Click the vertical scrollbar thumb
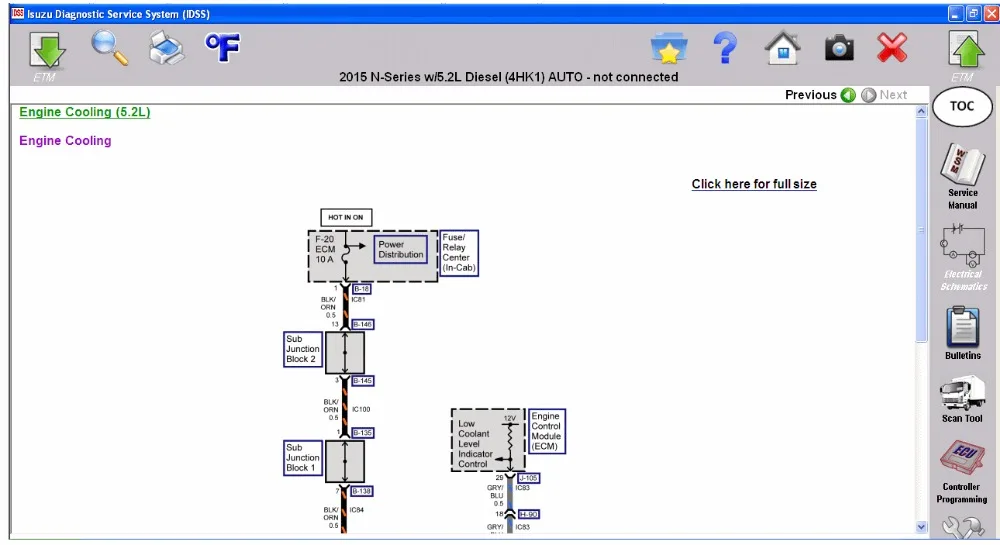The height and width of the screenshot is (545, 1000). pos(921,229)
